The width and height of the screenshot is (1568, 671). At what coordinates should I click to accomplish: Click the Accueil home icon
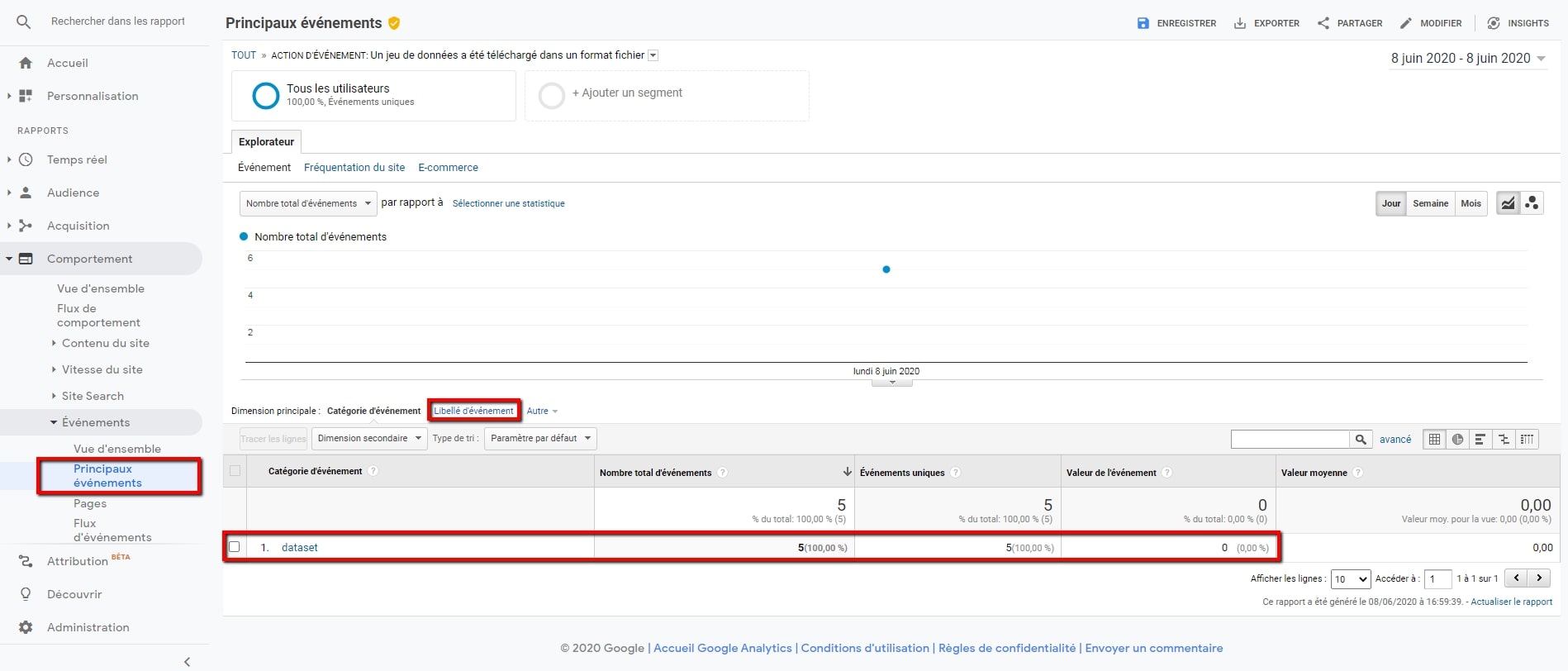click(26, 63)
